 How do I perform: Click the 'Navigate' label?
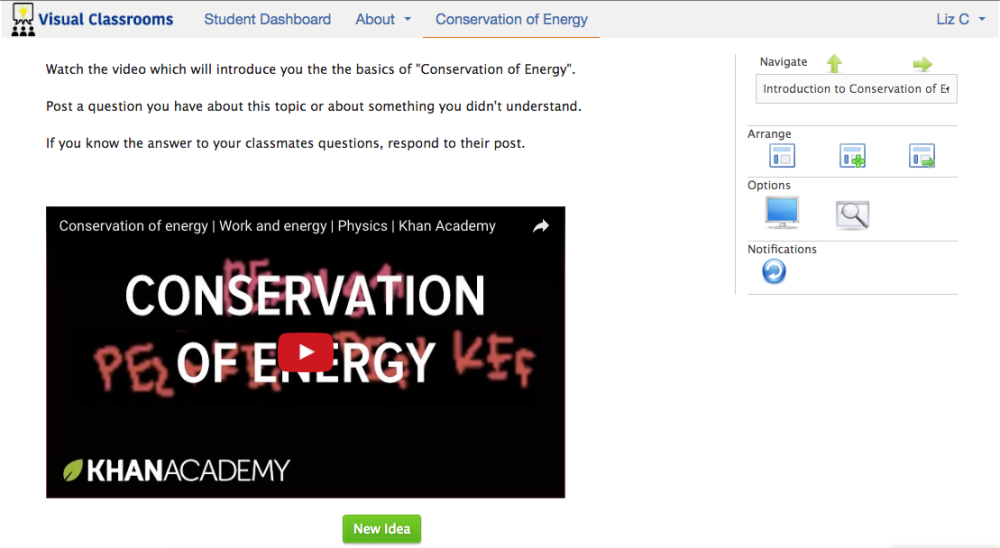coord(783,62)
